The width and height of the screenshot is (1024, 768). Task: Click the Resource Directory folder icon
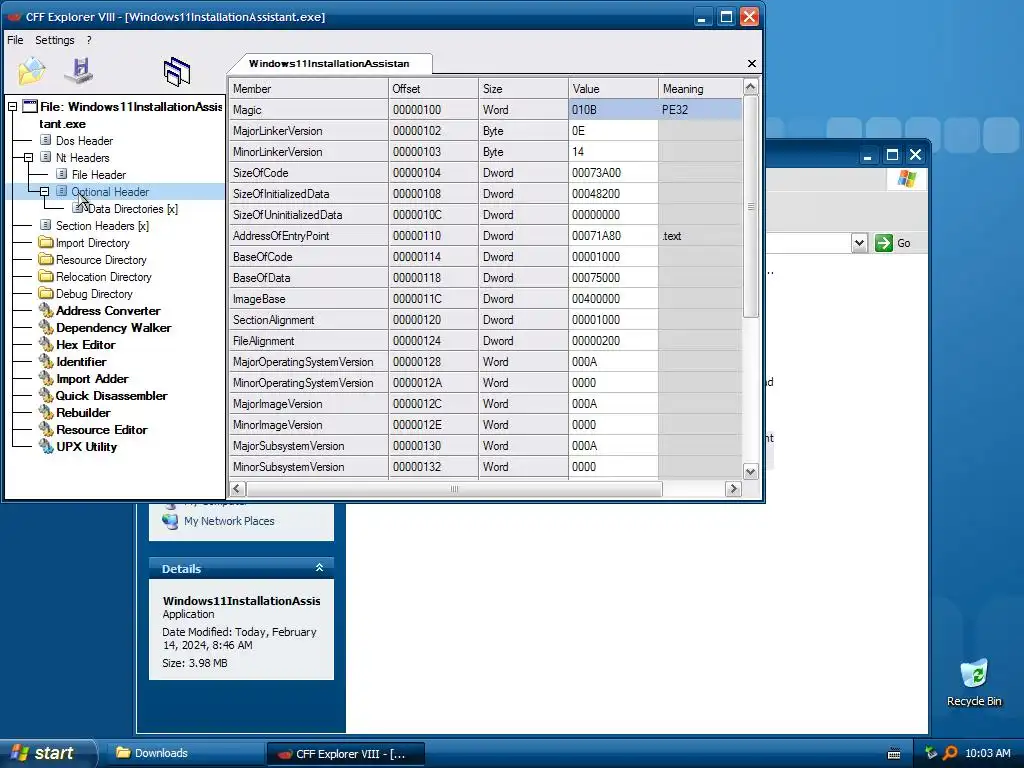[46, 259]
